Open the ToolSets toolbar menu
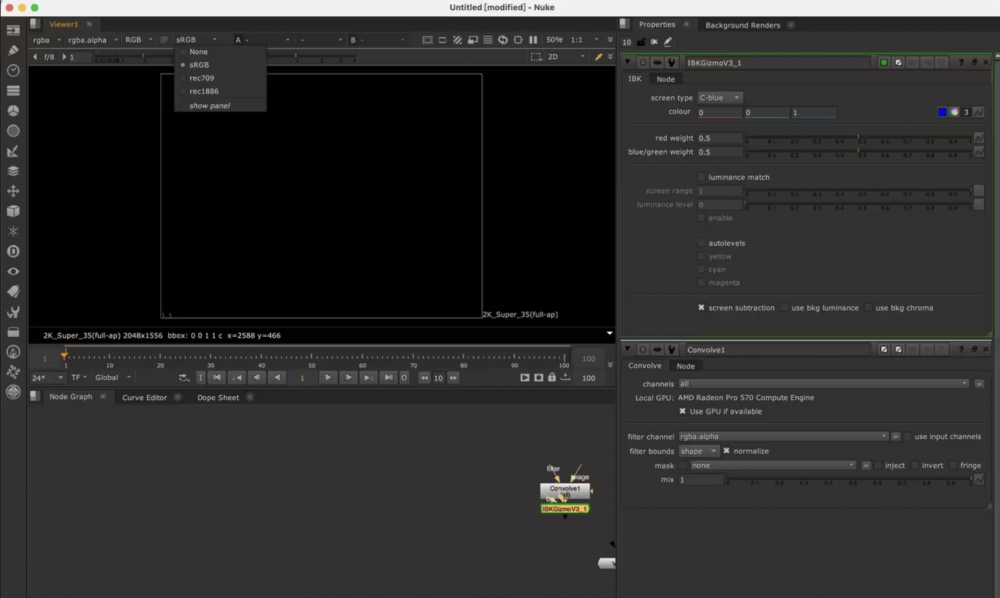Image resolution: width=1000 pixels, height=598 pixels. (13, 312)
